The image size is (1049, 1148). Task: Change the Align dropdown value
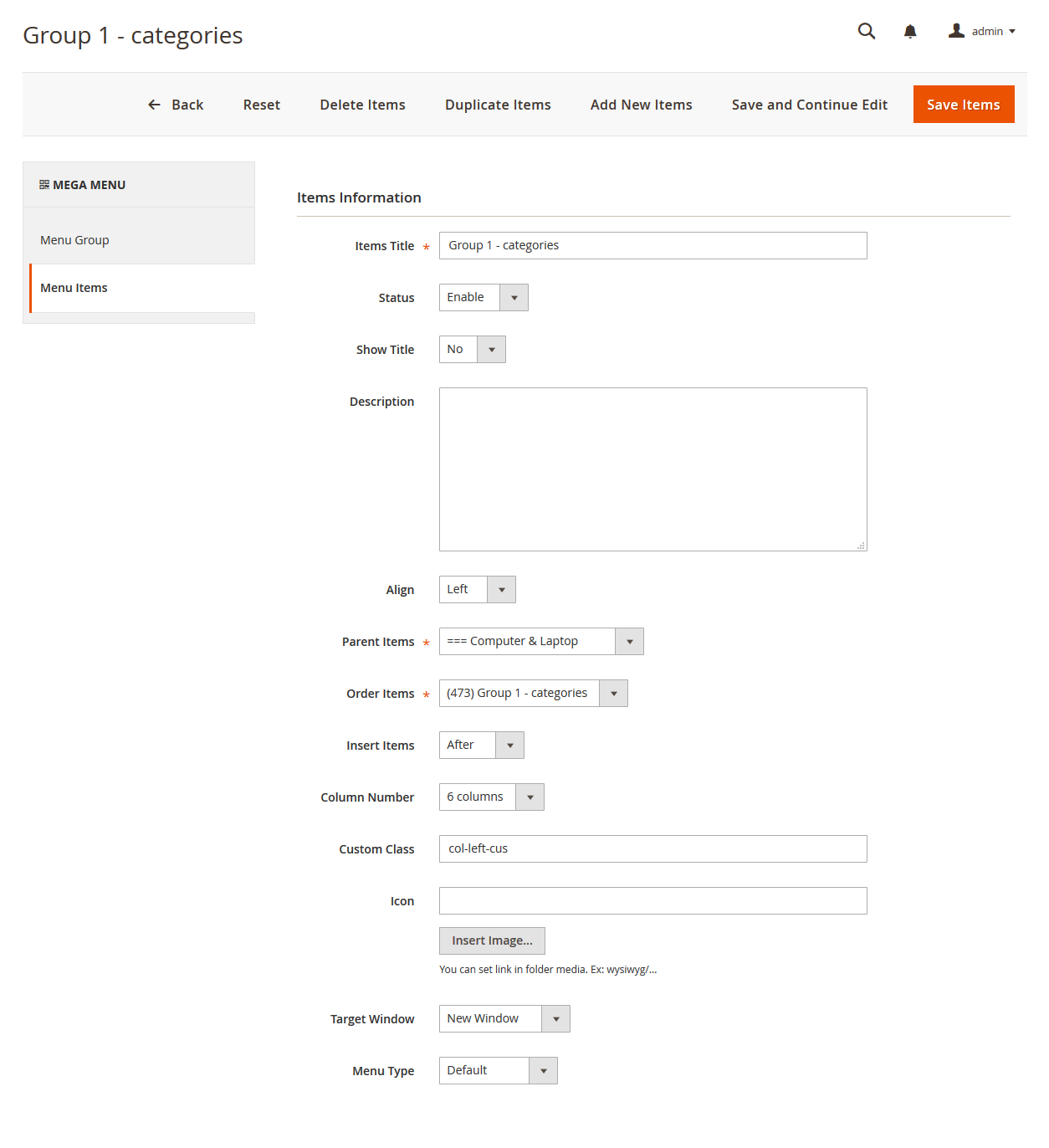[x=477, y=590]
